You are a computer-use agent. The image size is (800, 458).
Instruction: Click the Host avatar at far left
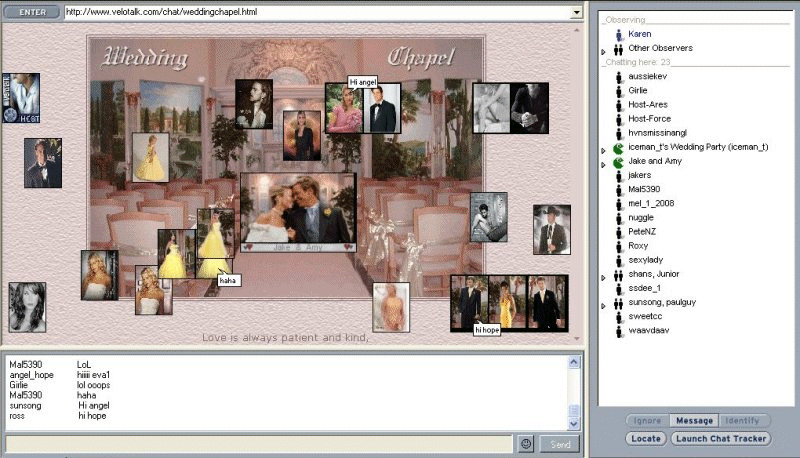21,98
